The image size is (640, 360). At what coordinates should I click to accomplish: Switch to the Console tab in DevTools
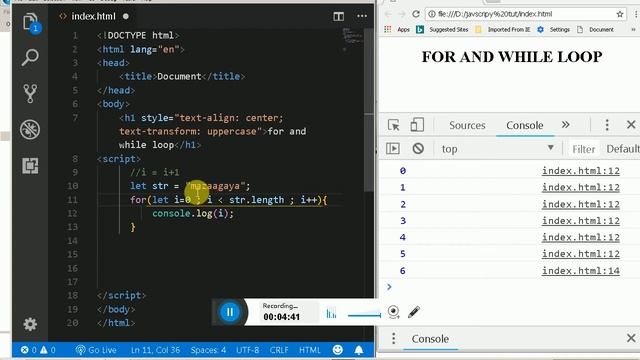click(x=524, y=125)
